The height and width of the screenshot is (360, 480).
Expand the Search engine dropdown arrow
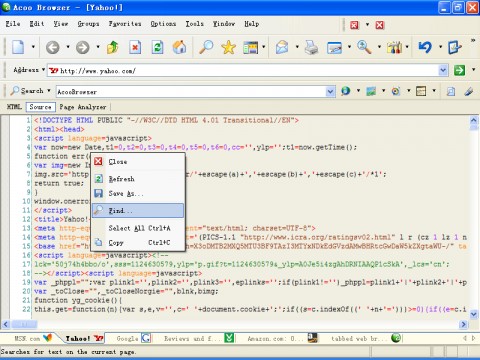point(49,90)
